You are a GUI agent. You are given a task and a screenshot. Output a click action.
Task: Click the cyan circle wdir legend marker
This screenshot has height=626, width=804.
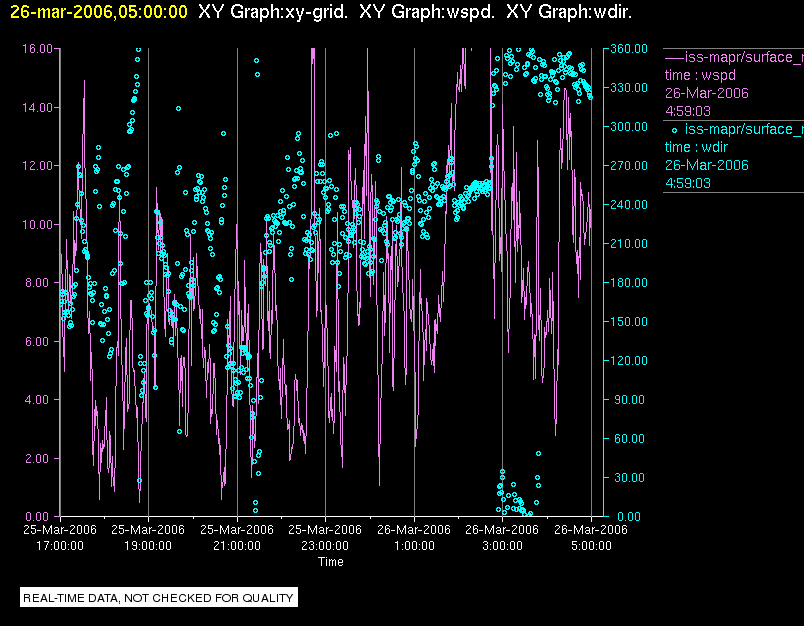tap(674, 130)
